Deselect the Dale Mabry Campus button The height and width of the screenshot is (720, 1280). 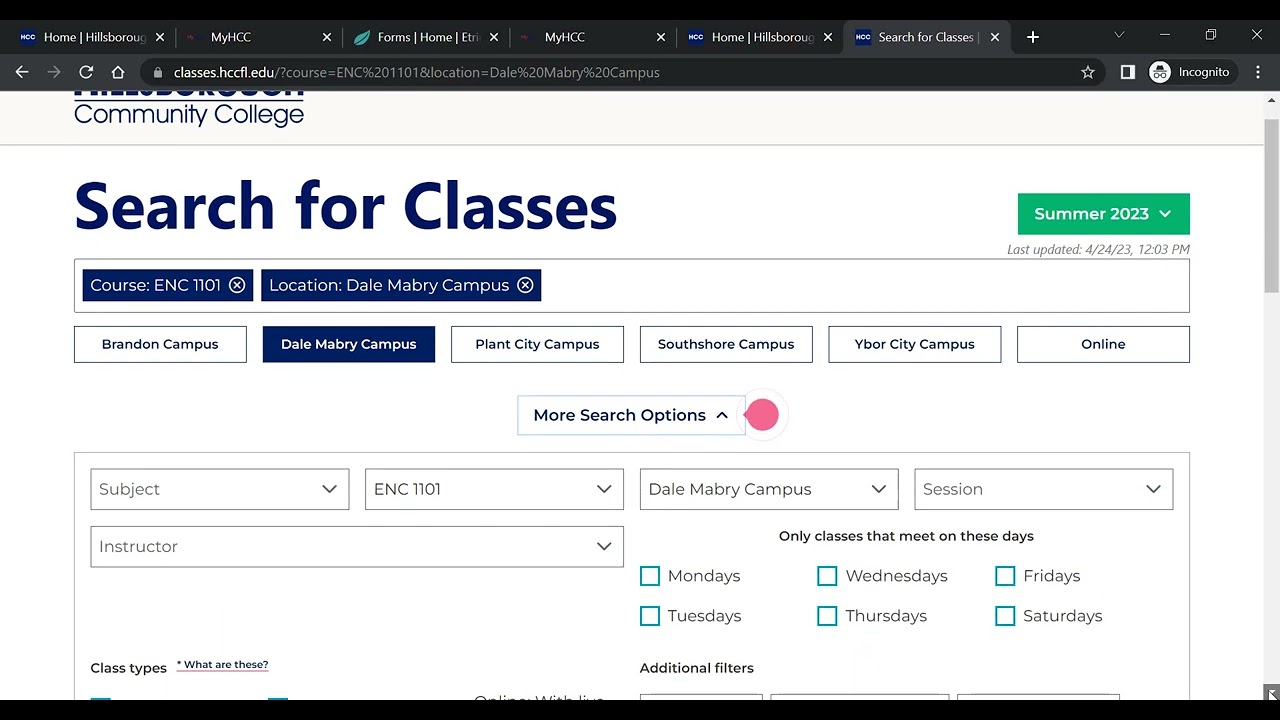pyautogui.click(x=349, y=344)
